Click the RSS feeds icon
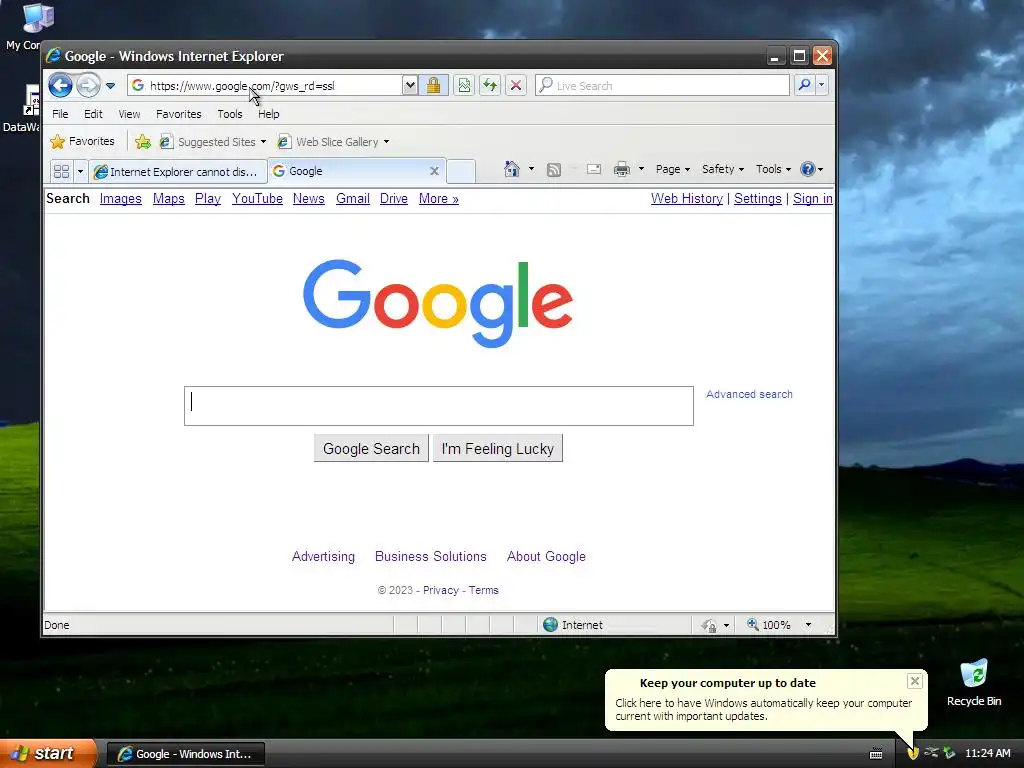The image size is (1024, 768). pyautogui.click(x=554, y=170)
